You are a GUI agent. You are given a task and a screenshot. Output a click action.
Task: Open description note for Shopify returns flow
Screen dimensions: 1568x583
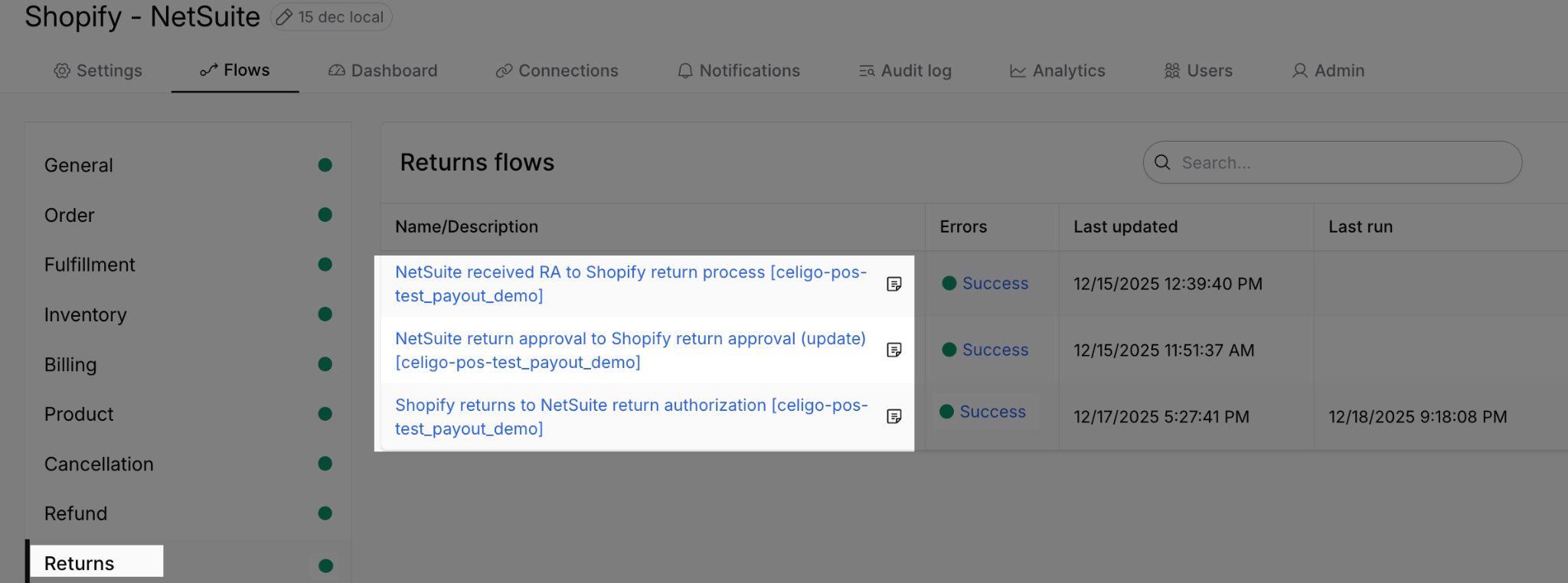893,416
